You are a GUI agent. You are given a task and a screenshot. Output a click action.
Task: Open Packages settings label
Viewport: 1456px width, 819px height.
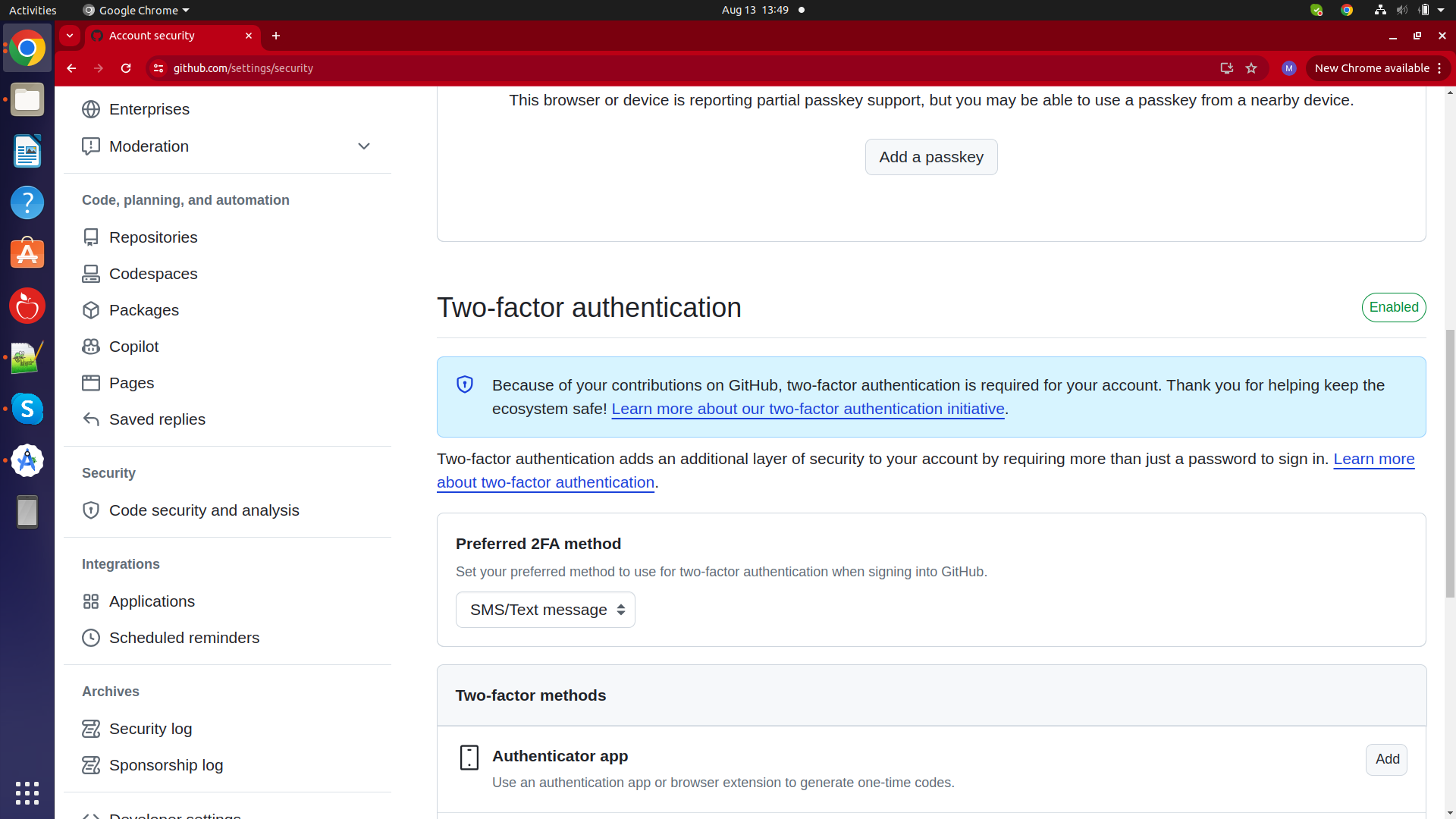144,310
